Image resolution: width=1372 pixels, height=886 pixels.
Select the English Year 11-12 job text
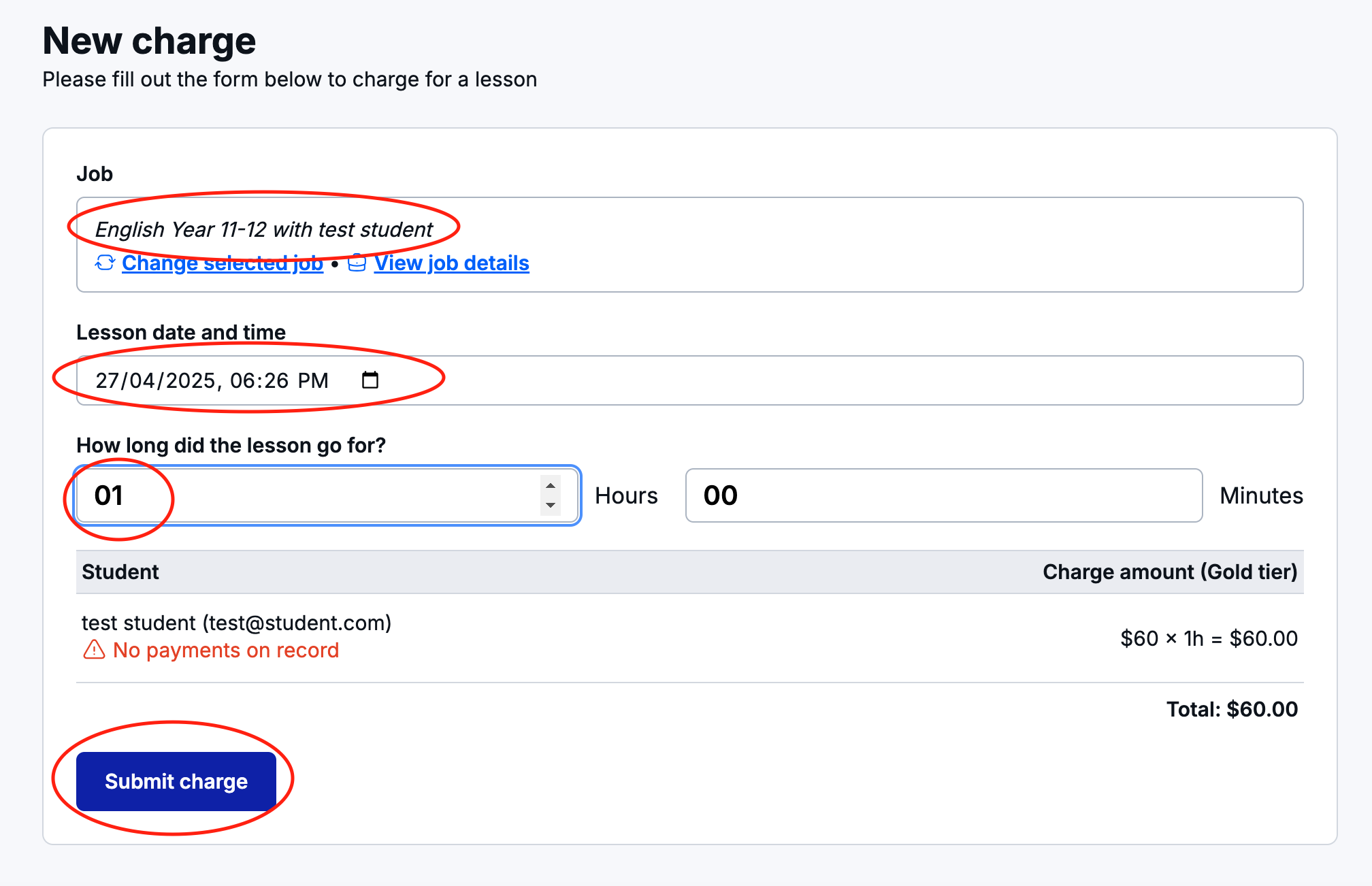click(x=263, y=229)
